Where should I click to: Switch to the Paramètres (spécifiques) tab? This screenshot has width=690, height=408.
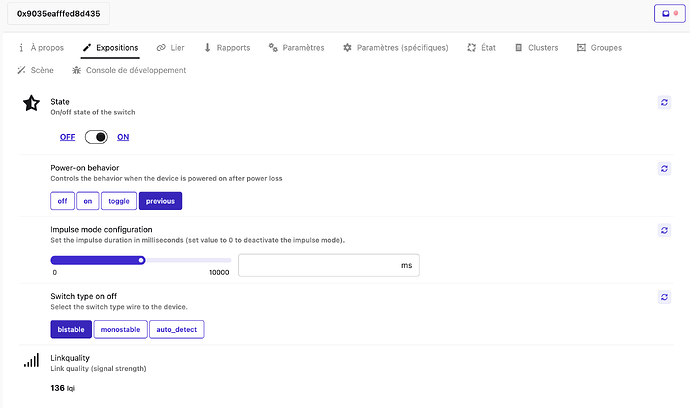(395, 47)
